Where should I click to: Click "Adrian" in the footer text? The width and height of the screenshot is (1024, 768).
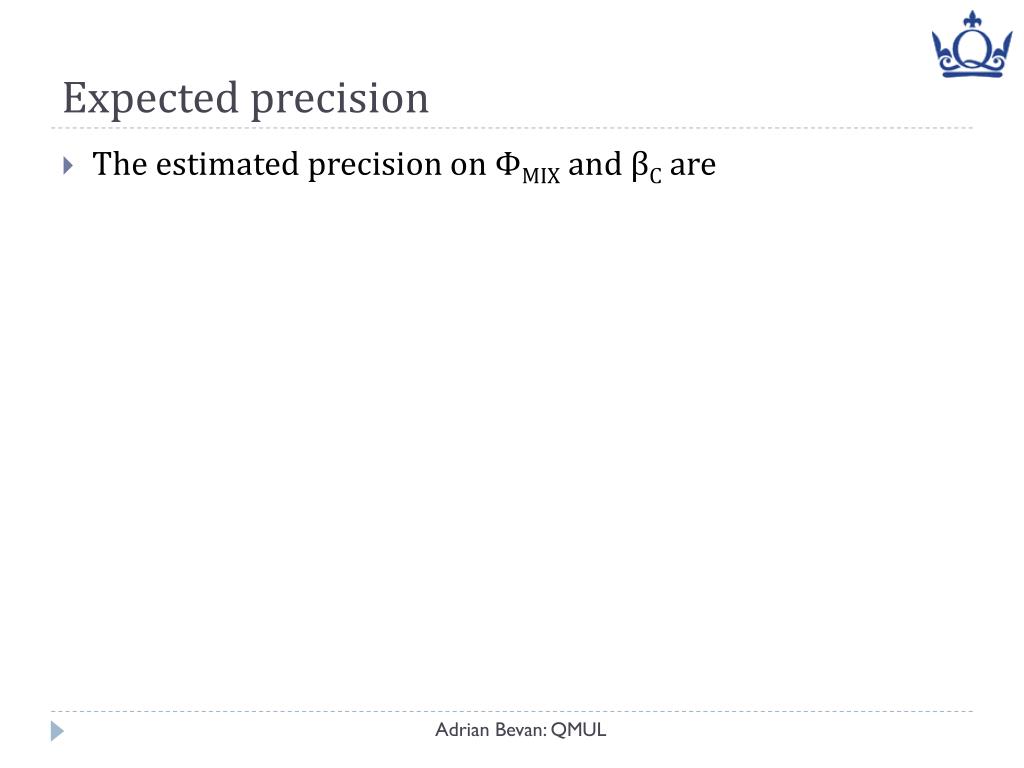[462, 729]
